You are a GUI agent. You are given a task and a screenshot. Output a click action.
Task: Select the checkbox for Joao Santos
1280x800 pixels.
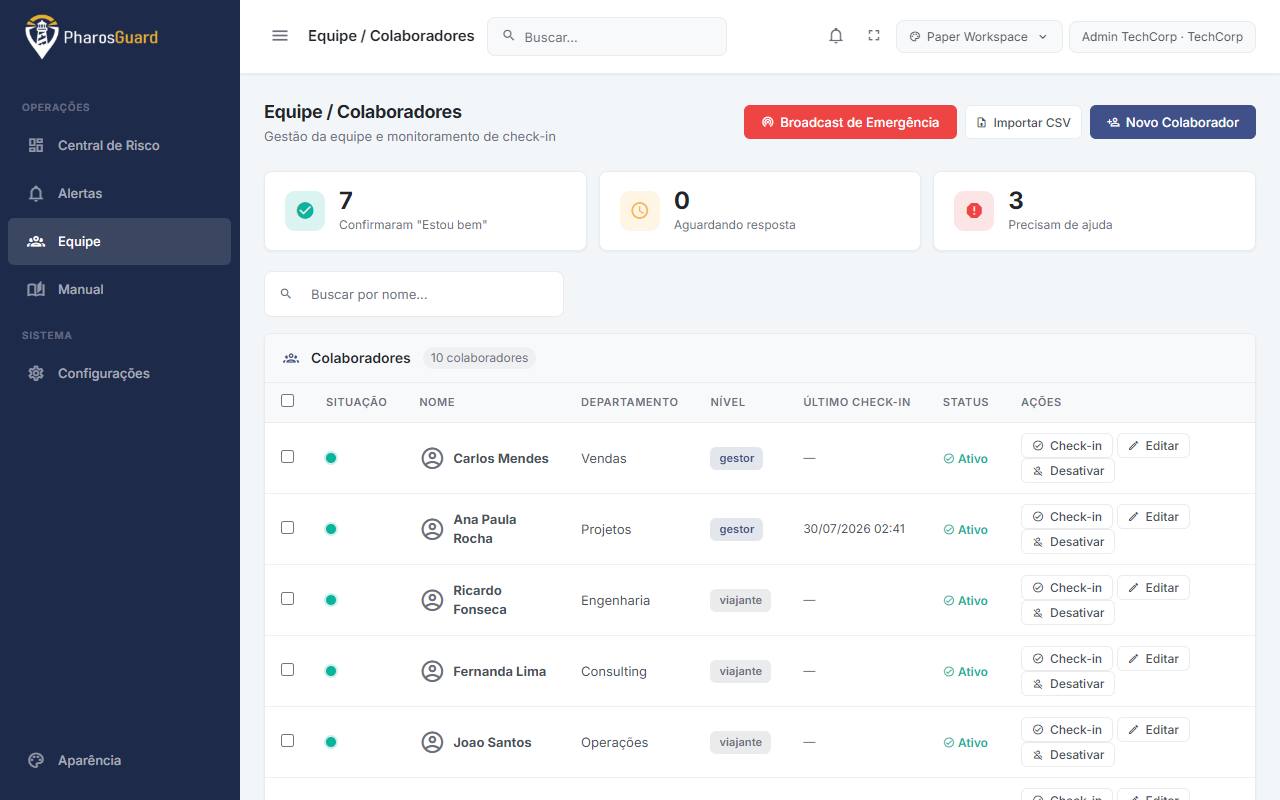[288, 741]
